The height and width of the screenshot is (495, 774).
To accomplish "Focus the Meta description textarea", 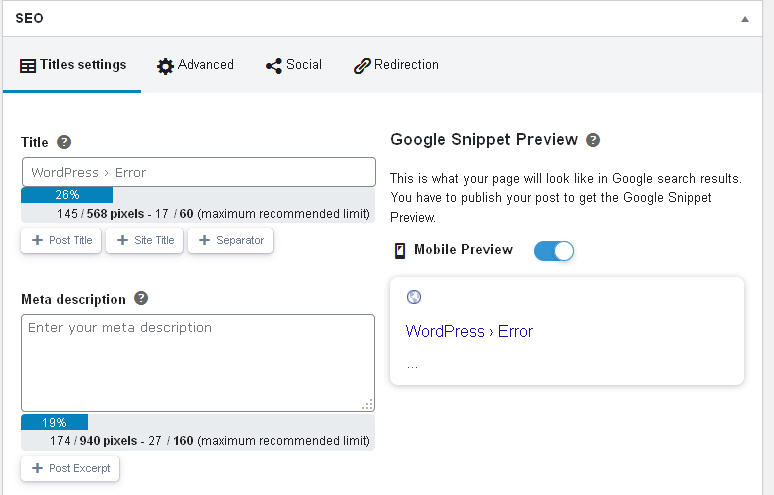I will [x=198, y=363].
